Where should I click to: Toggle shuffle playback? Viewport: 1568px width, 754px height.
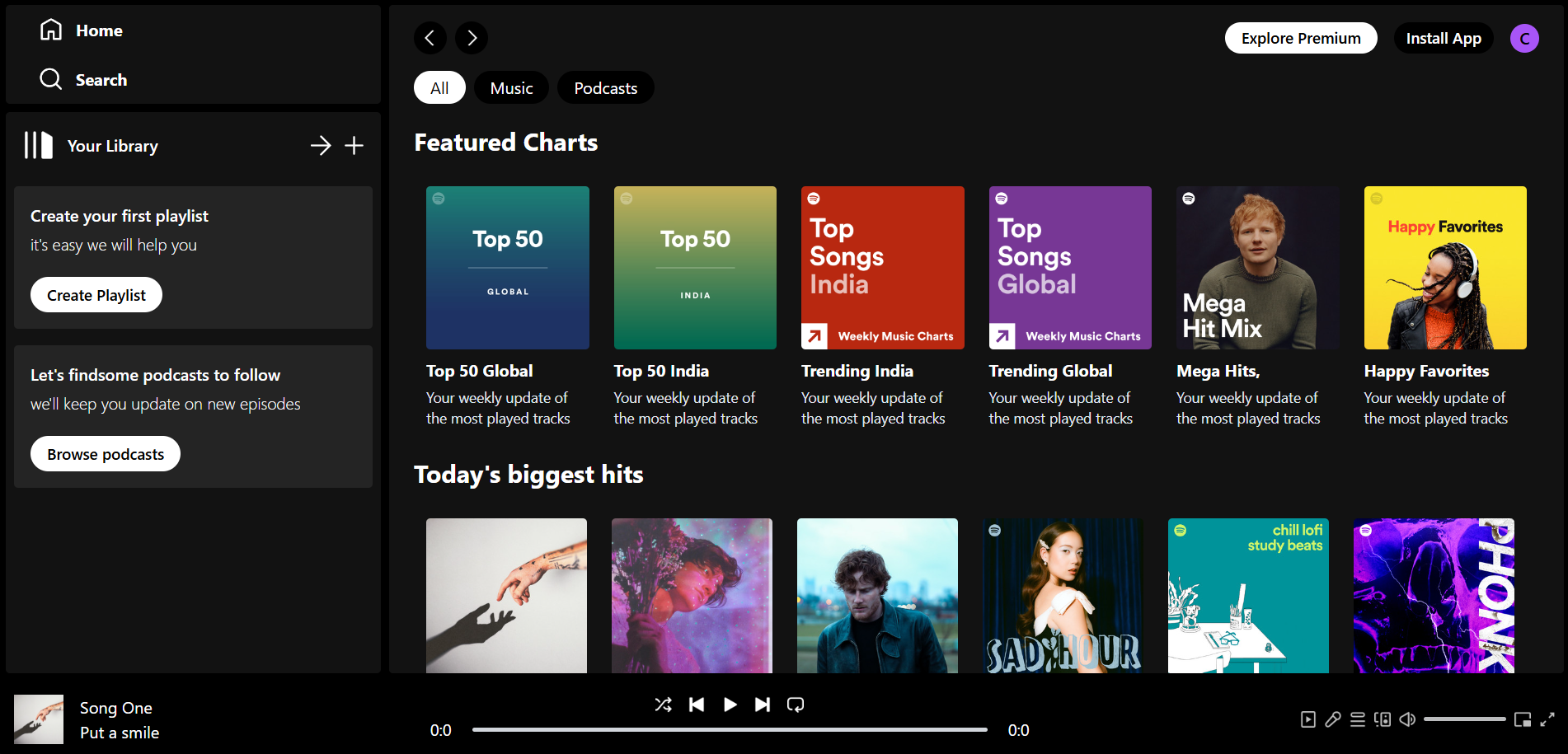[663, 705]
